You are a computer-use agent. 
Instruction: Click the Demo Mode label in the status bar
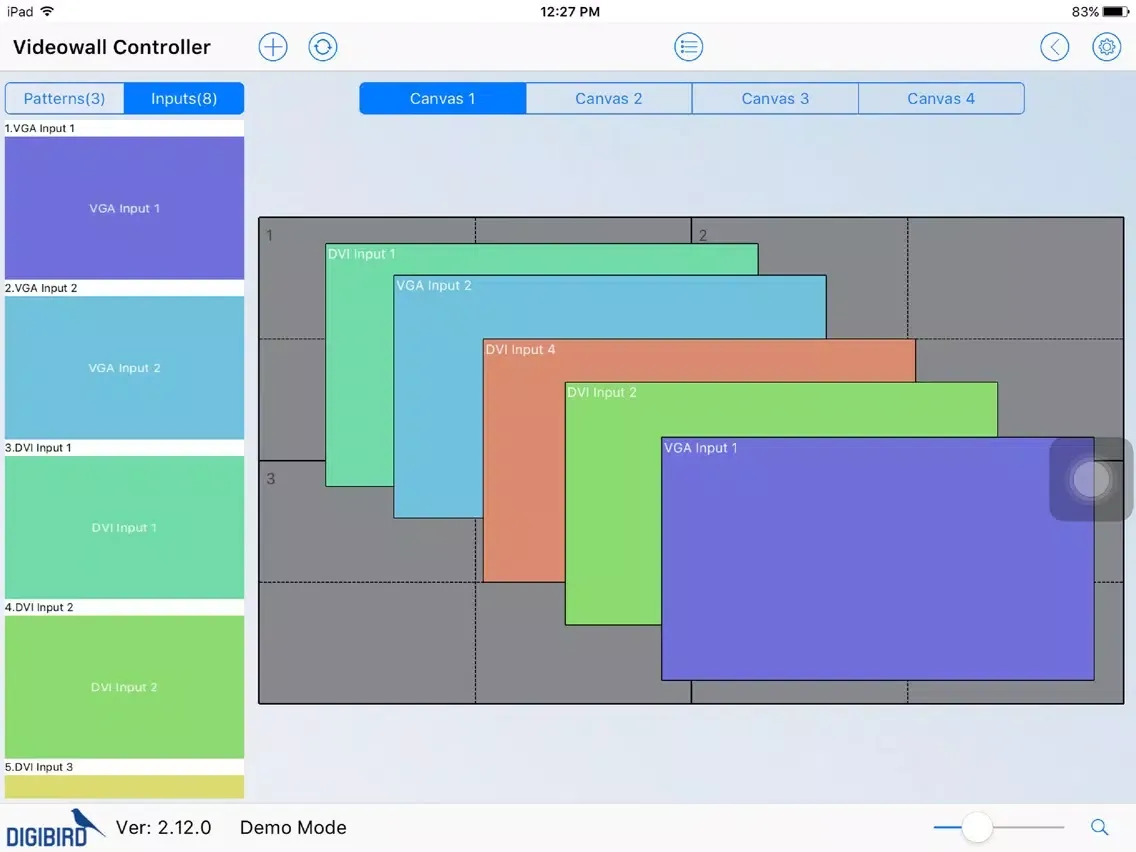292,827
